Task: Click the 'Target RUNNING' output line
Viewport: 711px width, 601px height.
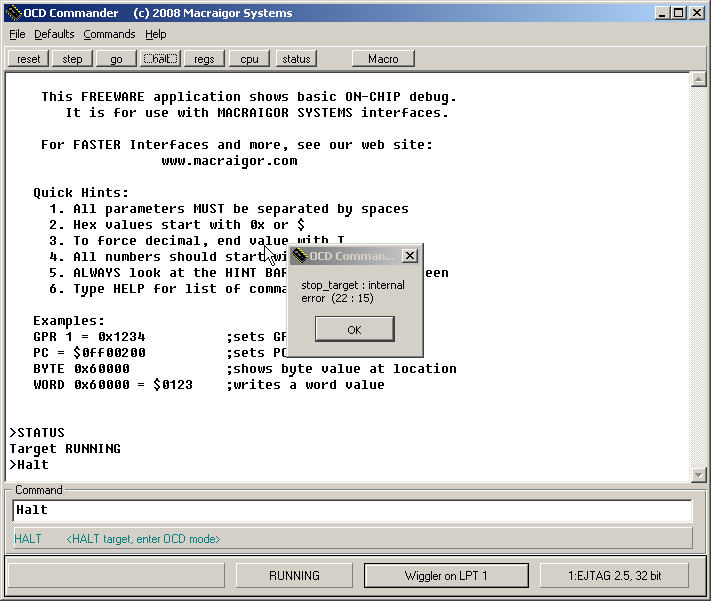Action: click(65, 449)
